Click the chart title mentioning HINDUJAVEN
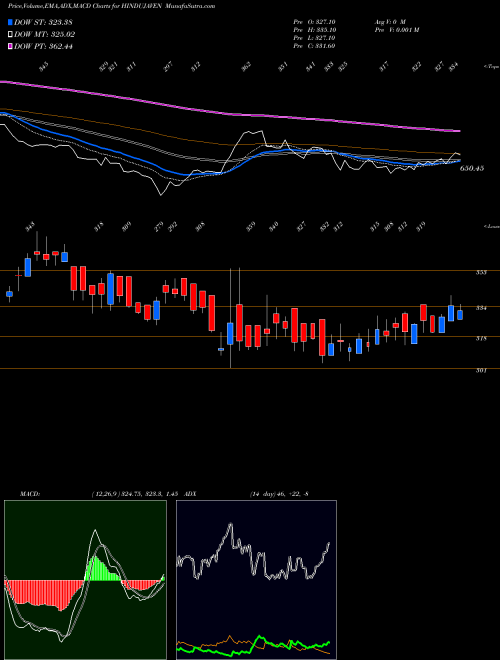Viewport: 500px width, 660px height. pos(112,6)
